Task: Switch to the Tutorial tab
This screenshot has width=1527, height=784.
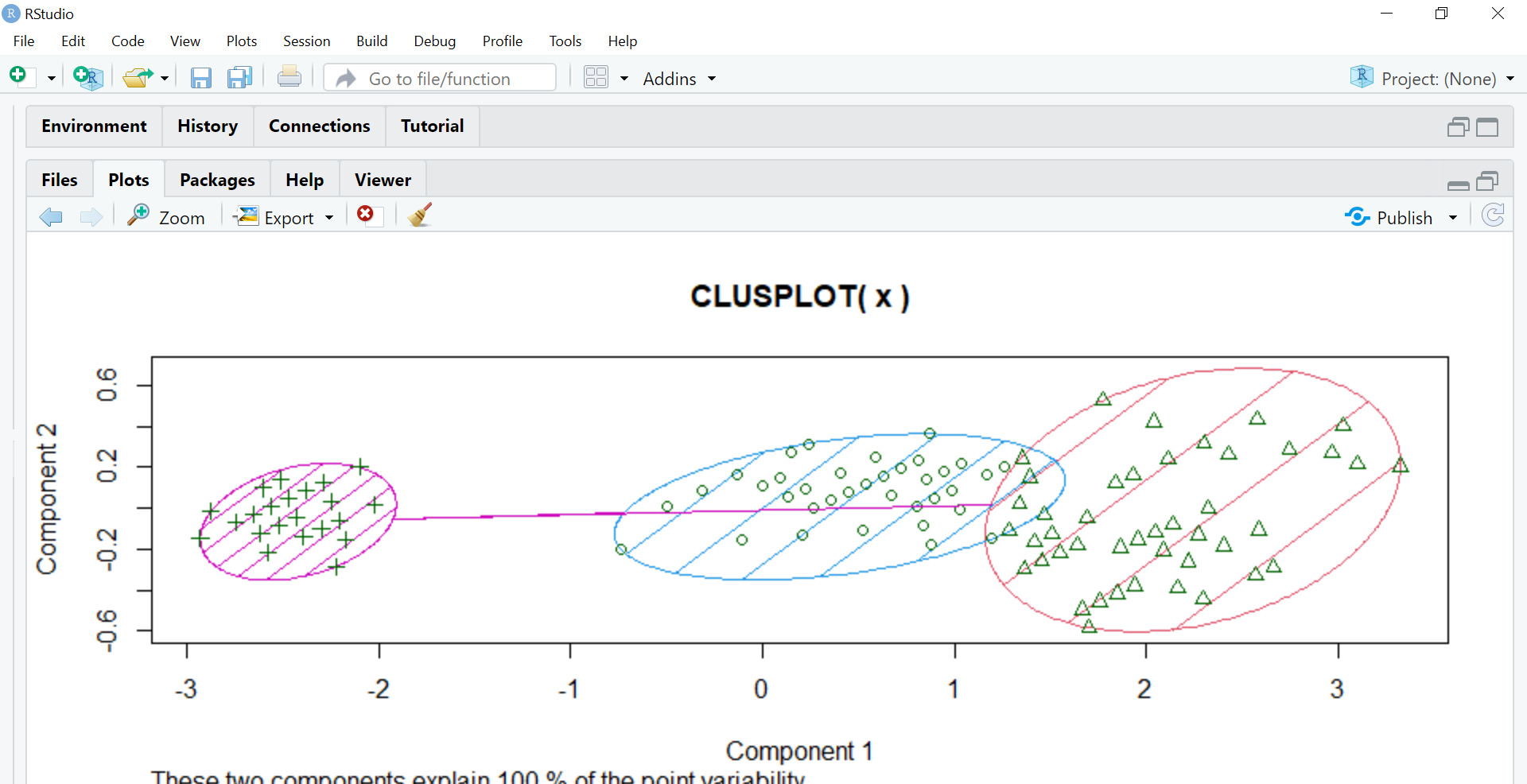Action: (433, 126)
